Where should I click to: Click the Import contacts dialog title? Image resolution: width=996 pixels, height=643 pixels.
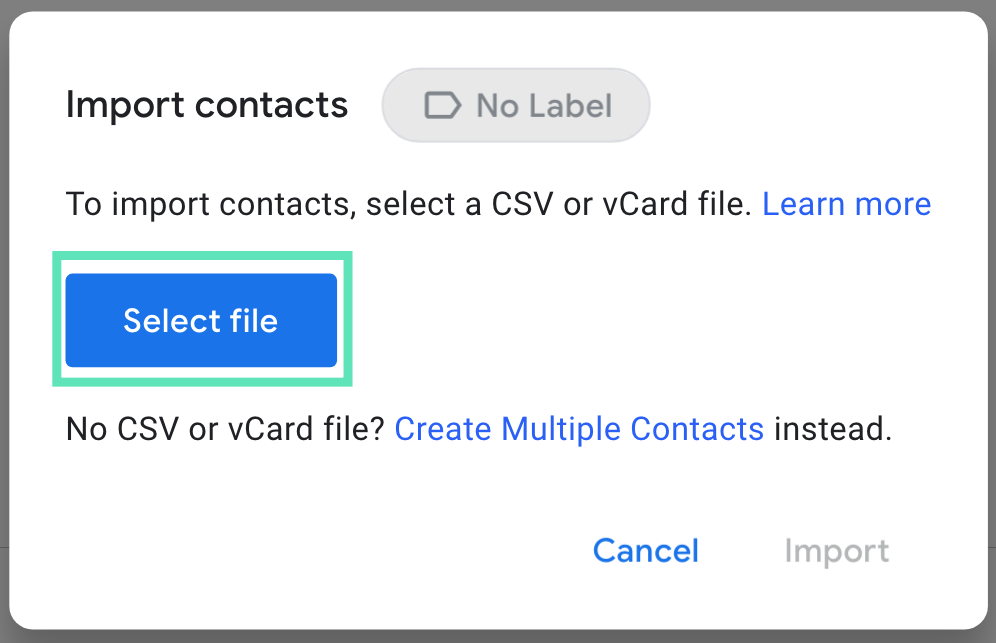coord(207,105)
